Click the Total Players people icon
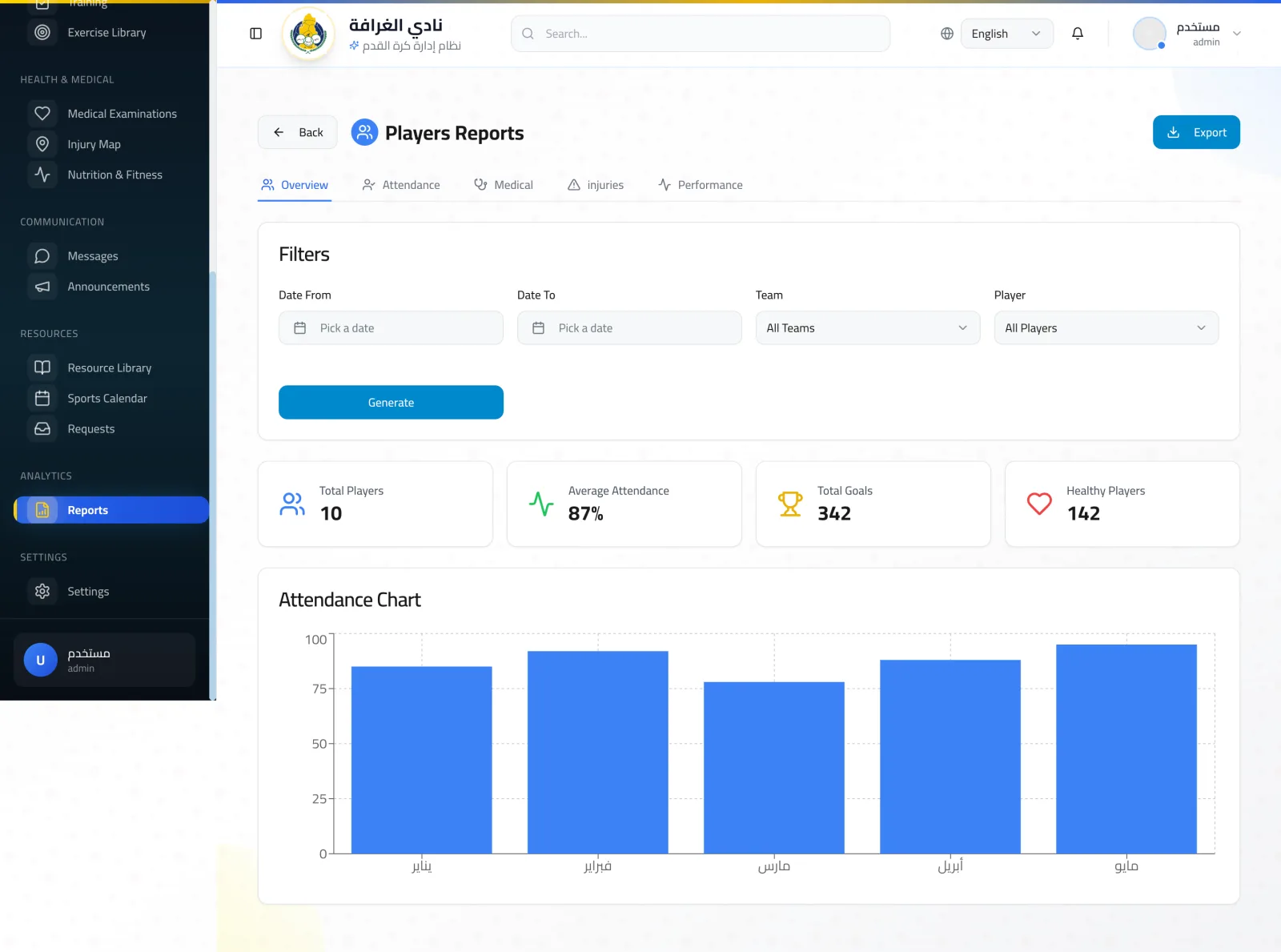Viewport: 1281px width, 952px height. (292, 504)
